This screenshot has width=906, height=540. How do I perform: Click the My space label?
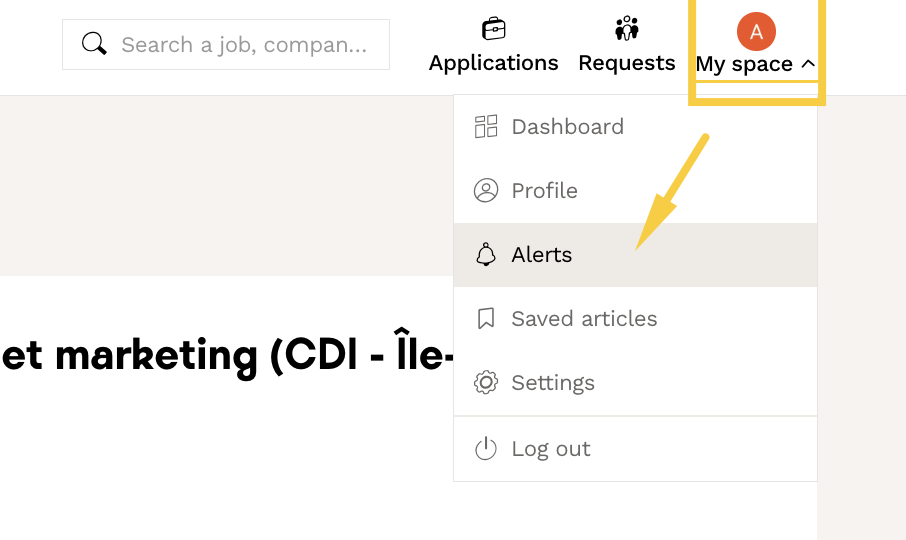coord(744,64)
